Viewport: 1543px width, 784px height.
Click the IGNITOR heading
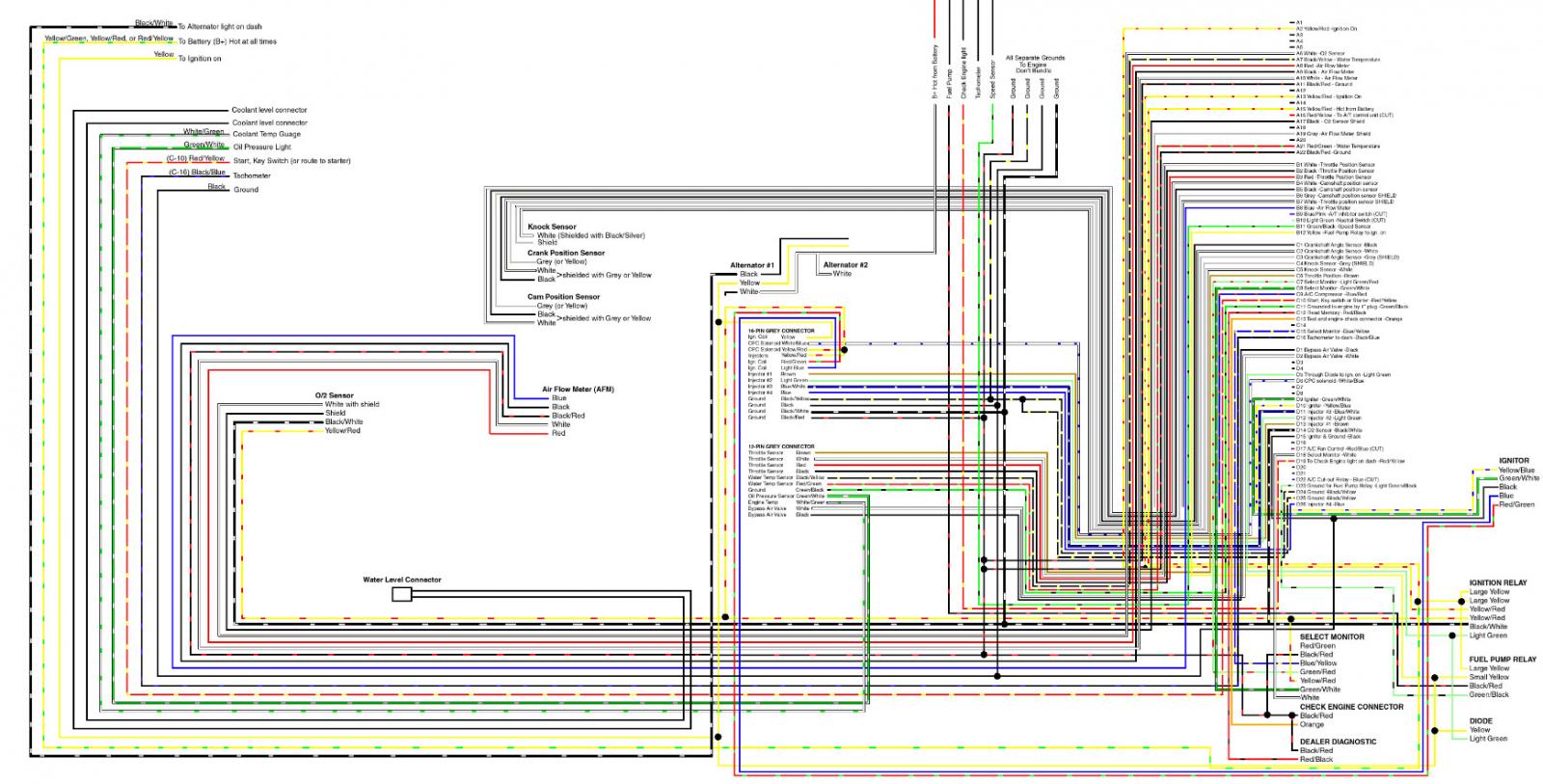[1514, 461]
